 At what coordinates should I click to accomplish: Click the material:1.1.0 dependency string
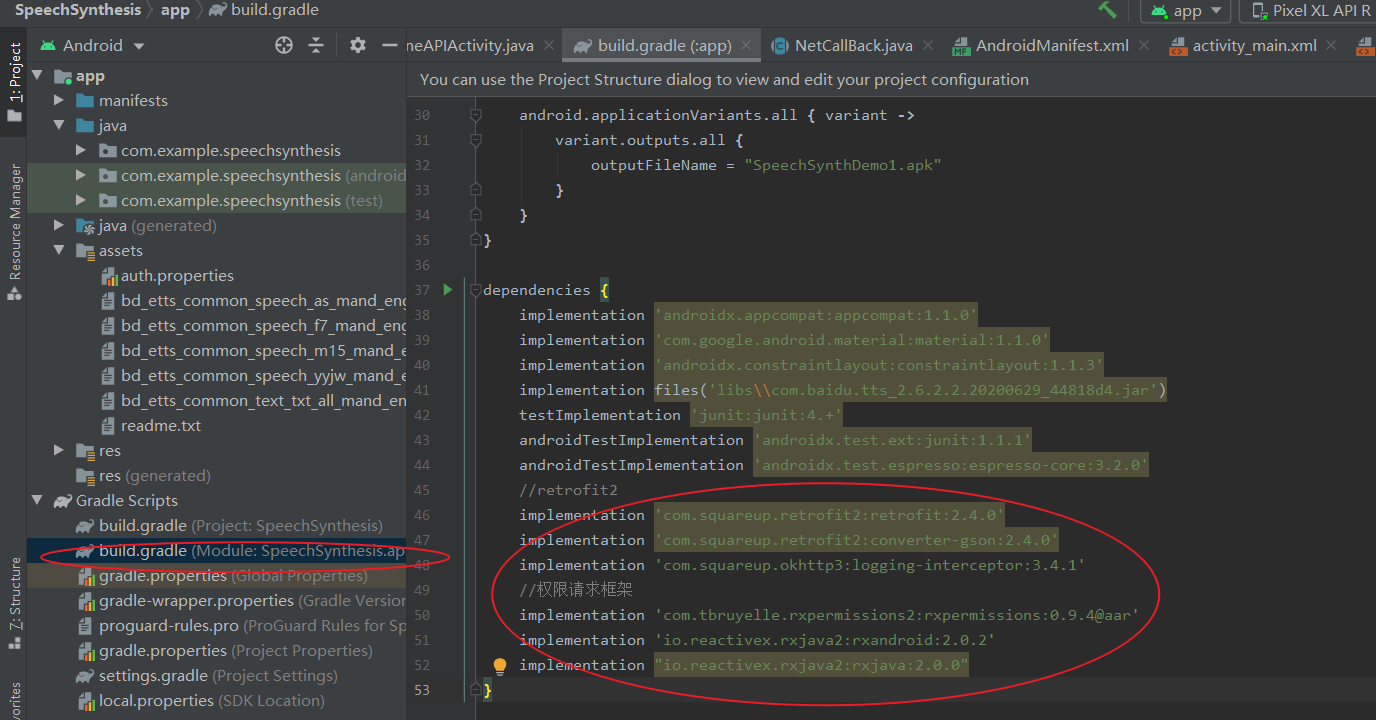(x=852, y=340)
